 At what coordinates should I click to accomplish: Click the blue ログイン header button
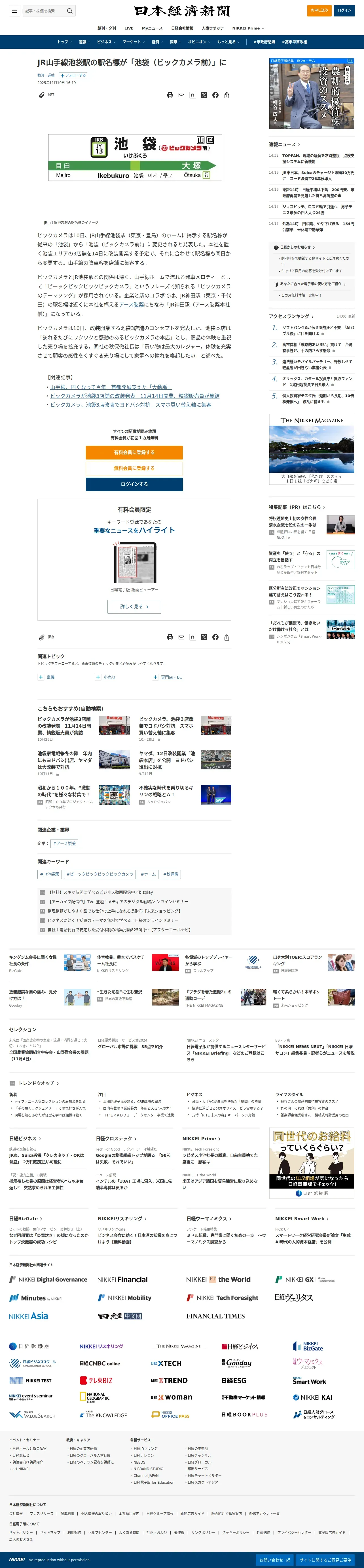(x=344, y=10)
